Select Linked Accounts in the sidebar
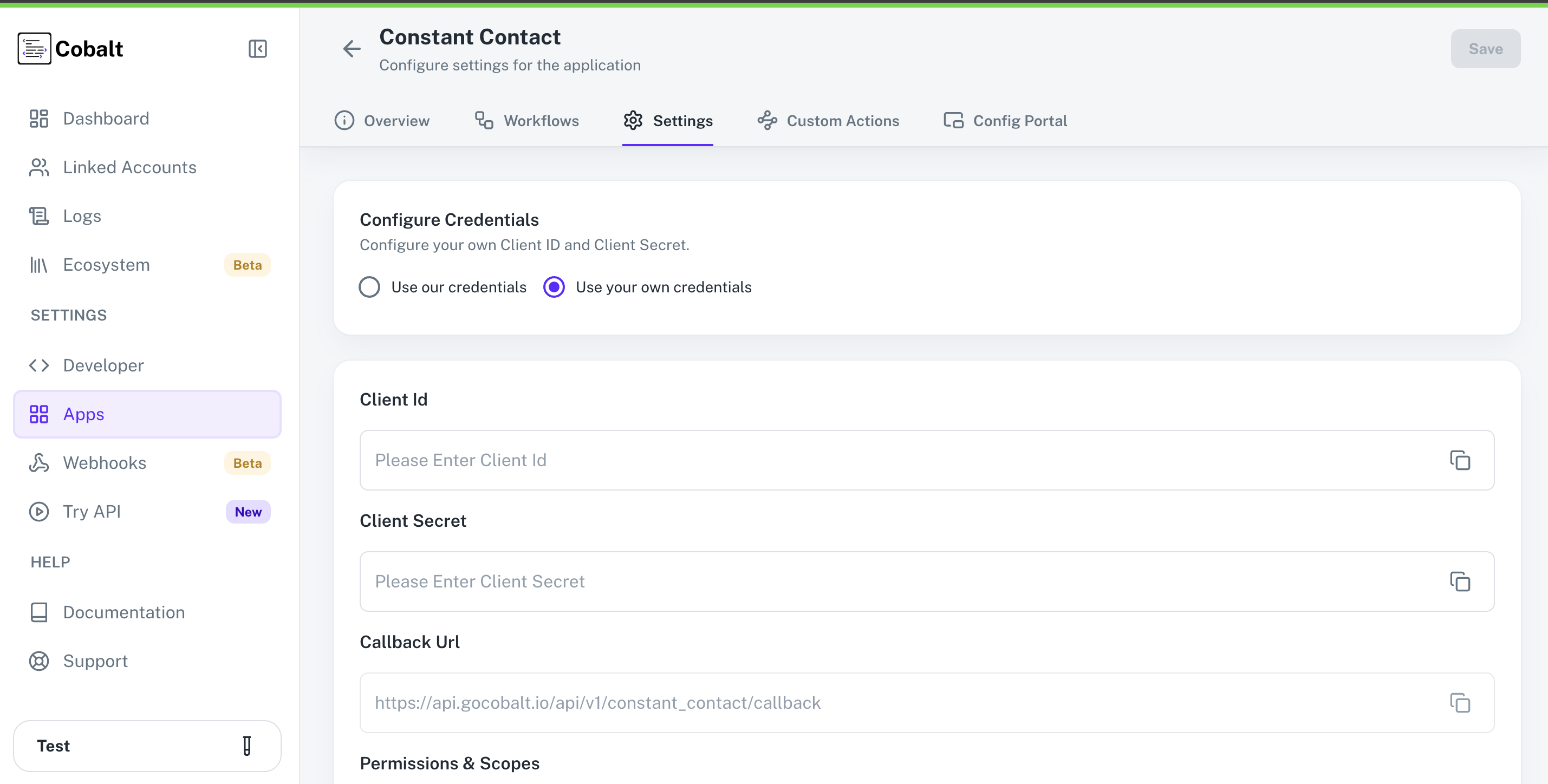Screen dimensions: 1548x784 pos(129,167)
